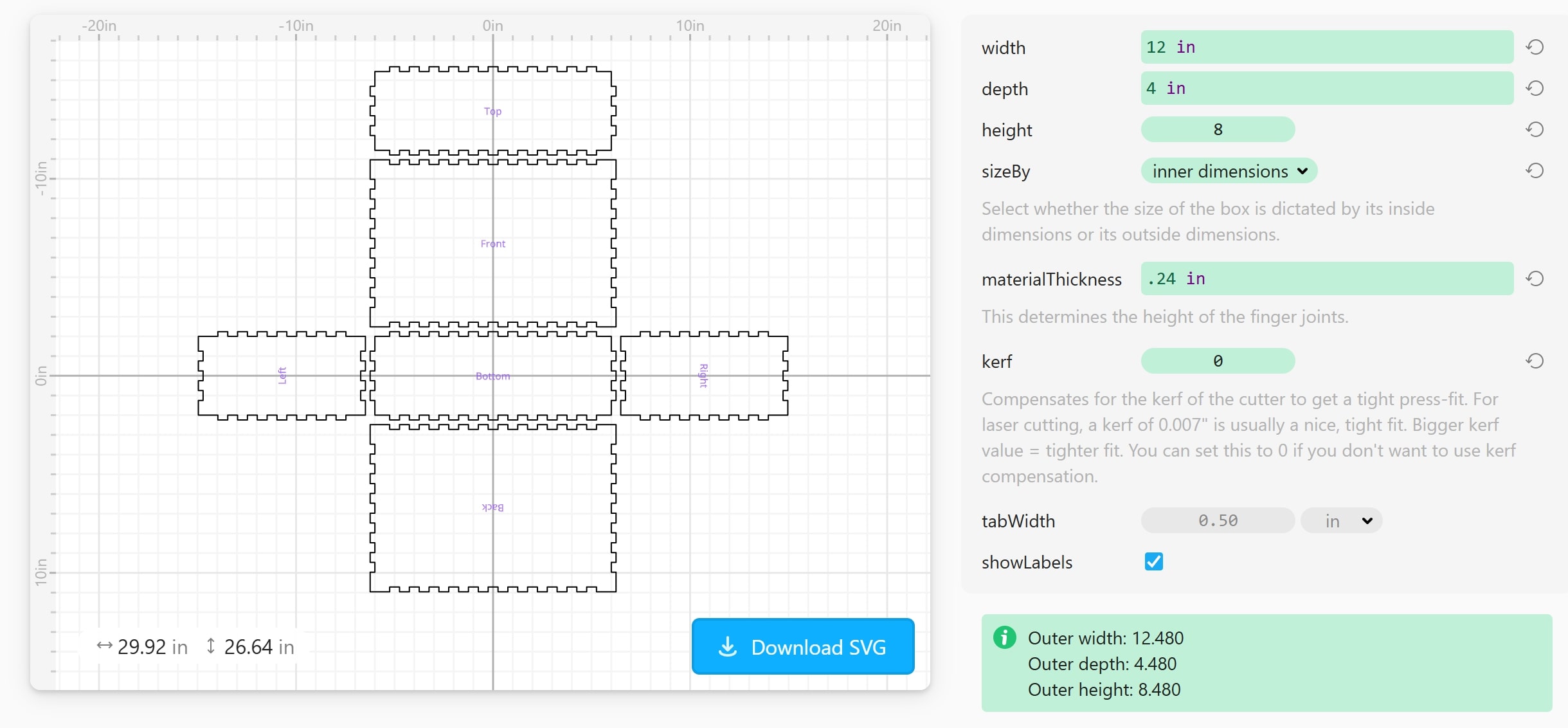This screenshot has width=1568, height=728.
Task: Reset the kerf value
Action: click(x=1535, y=361)
